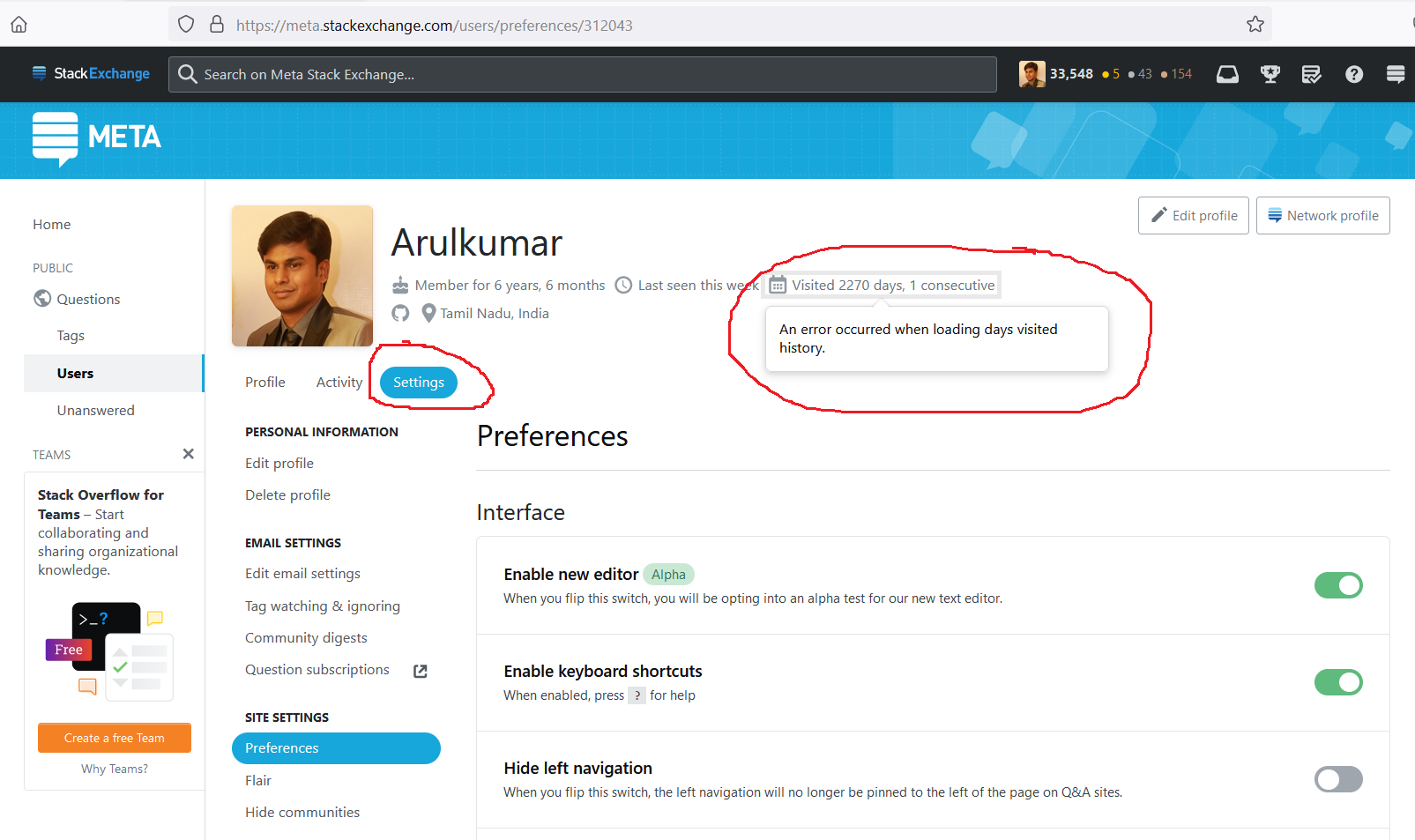Select Preferences under Site Settings

tap(336, 747)
